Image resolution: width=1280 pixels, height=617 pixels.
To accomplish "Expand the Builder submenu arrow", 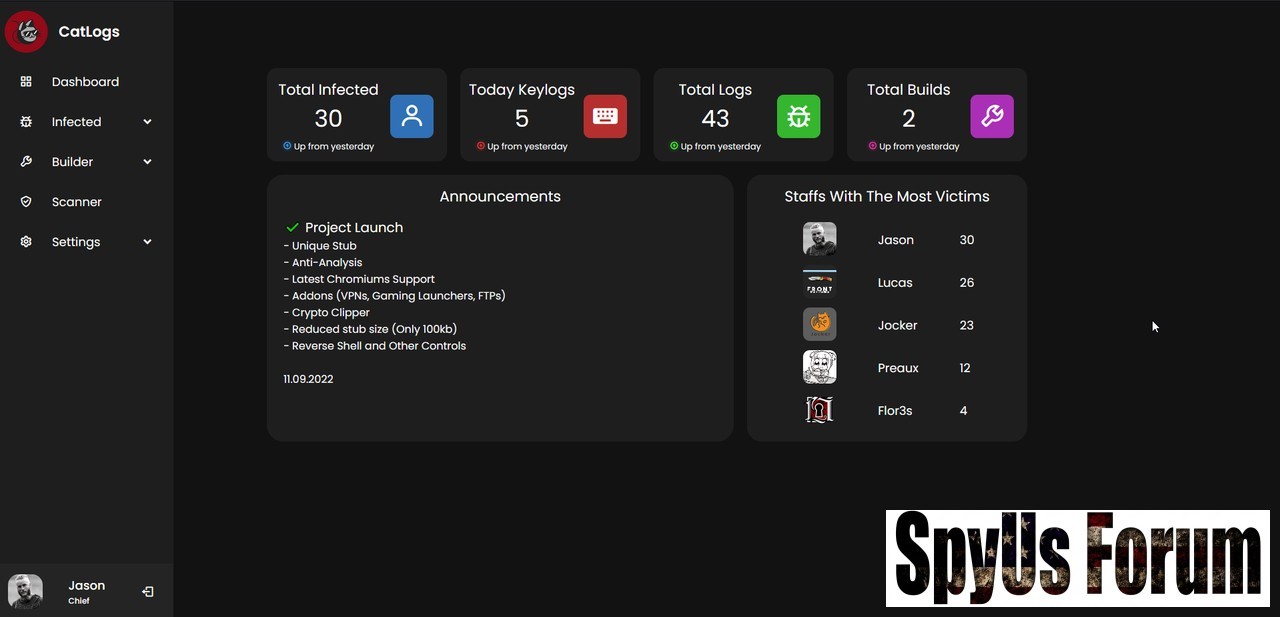I will click(147, 162).
